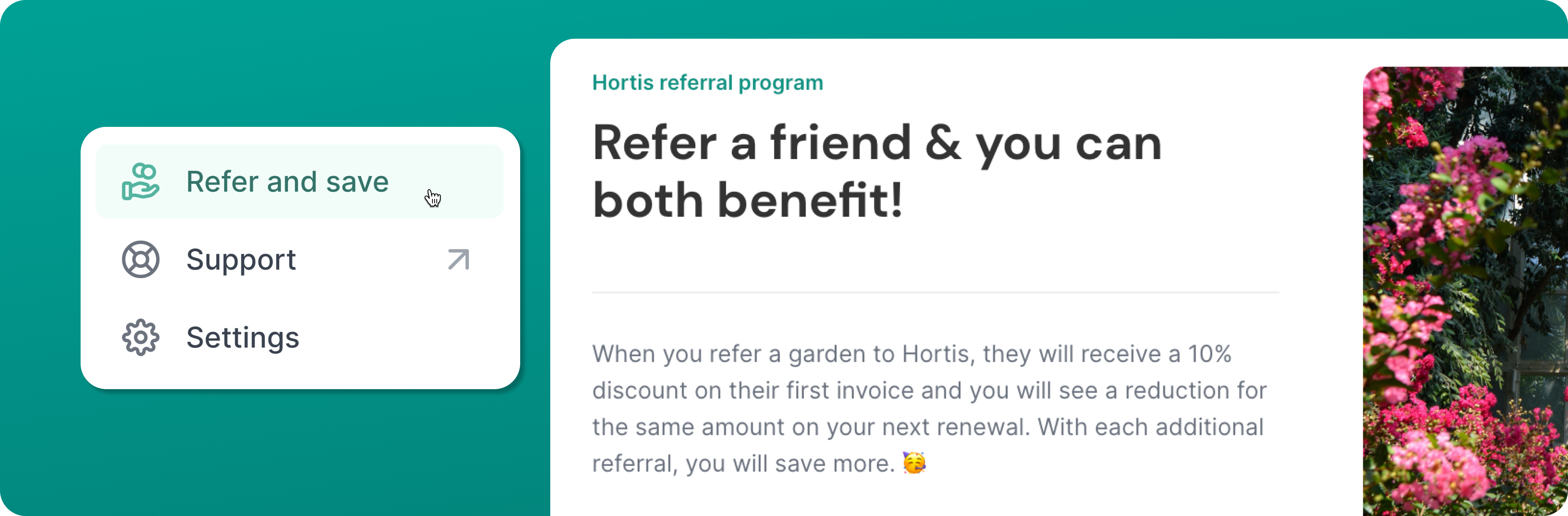
Task: Click the external link arrow beside Support
Action: pyautogui.click(x=459, y=259)
